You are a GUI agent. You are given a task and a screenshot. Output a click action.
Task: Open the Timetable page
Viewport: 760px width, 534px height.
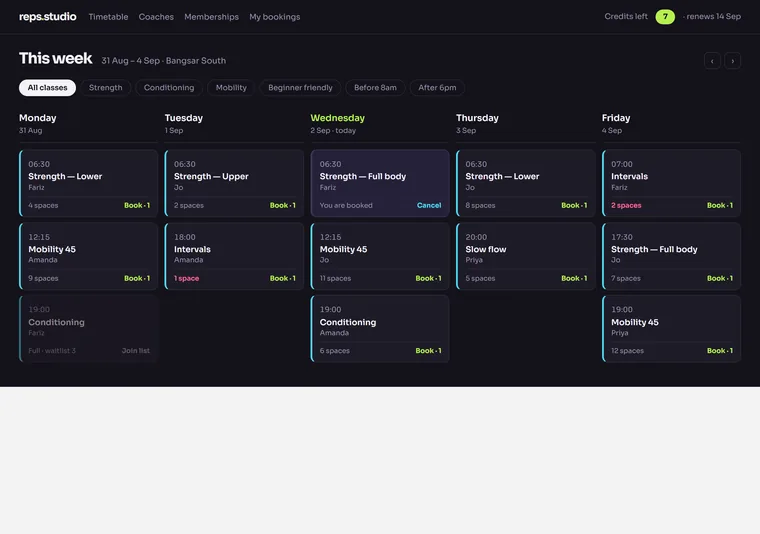[x=108, y=16]
